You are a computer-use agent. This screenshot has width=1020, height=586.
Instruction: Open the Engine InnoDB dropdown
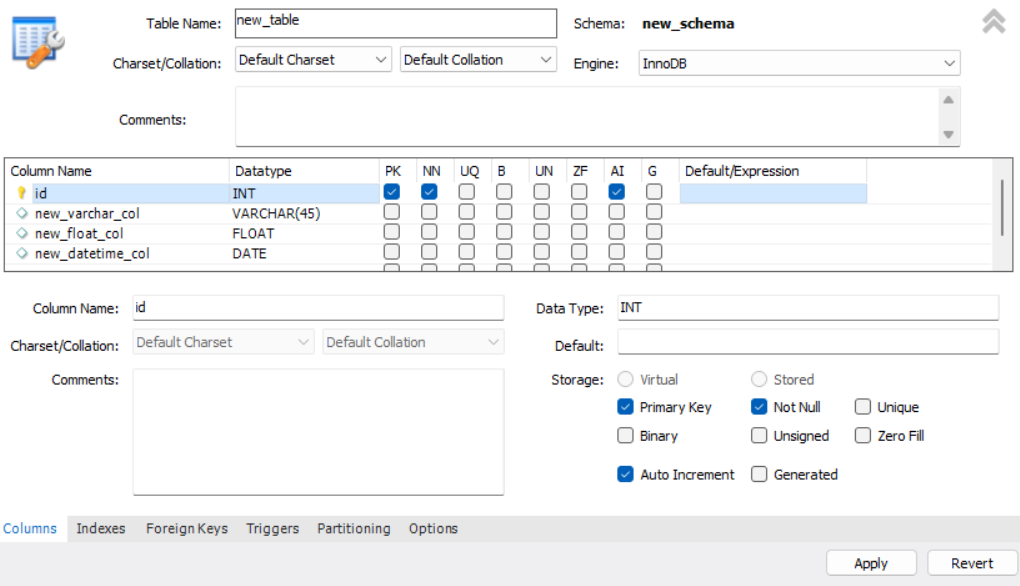799,63
